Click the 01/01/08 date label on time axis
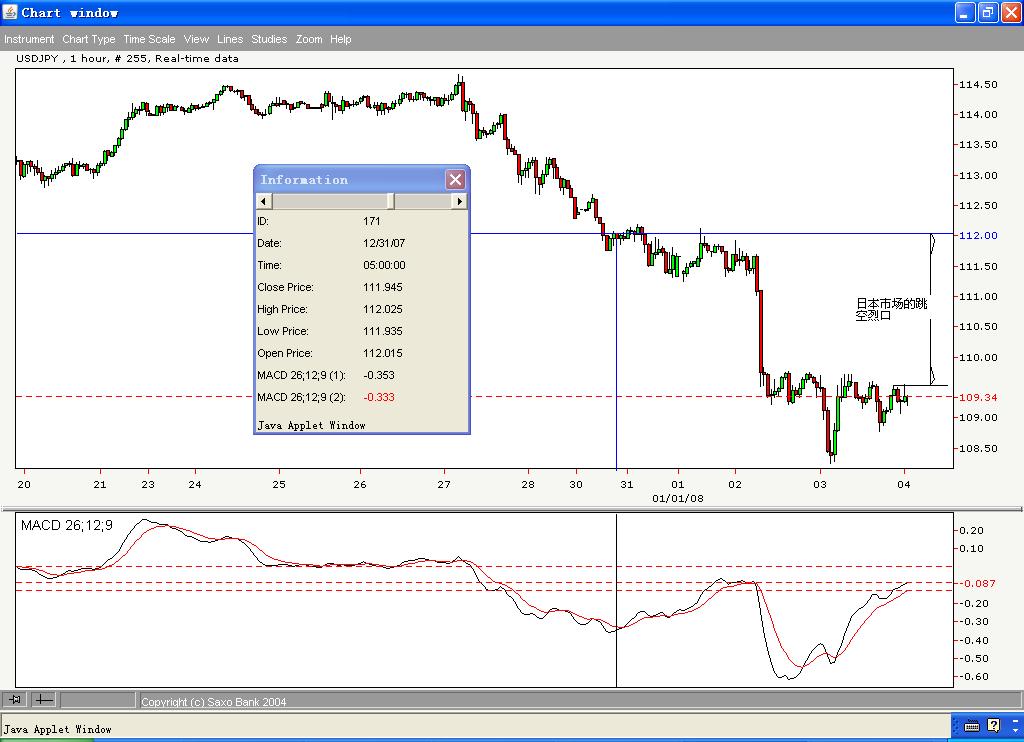This screenshot has width=1024, height=742. pyautogui.click(x=678, y=498)
